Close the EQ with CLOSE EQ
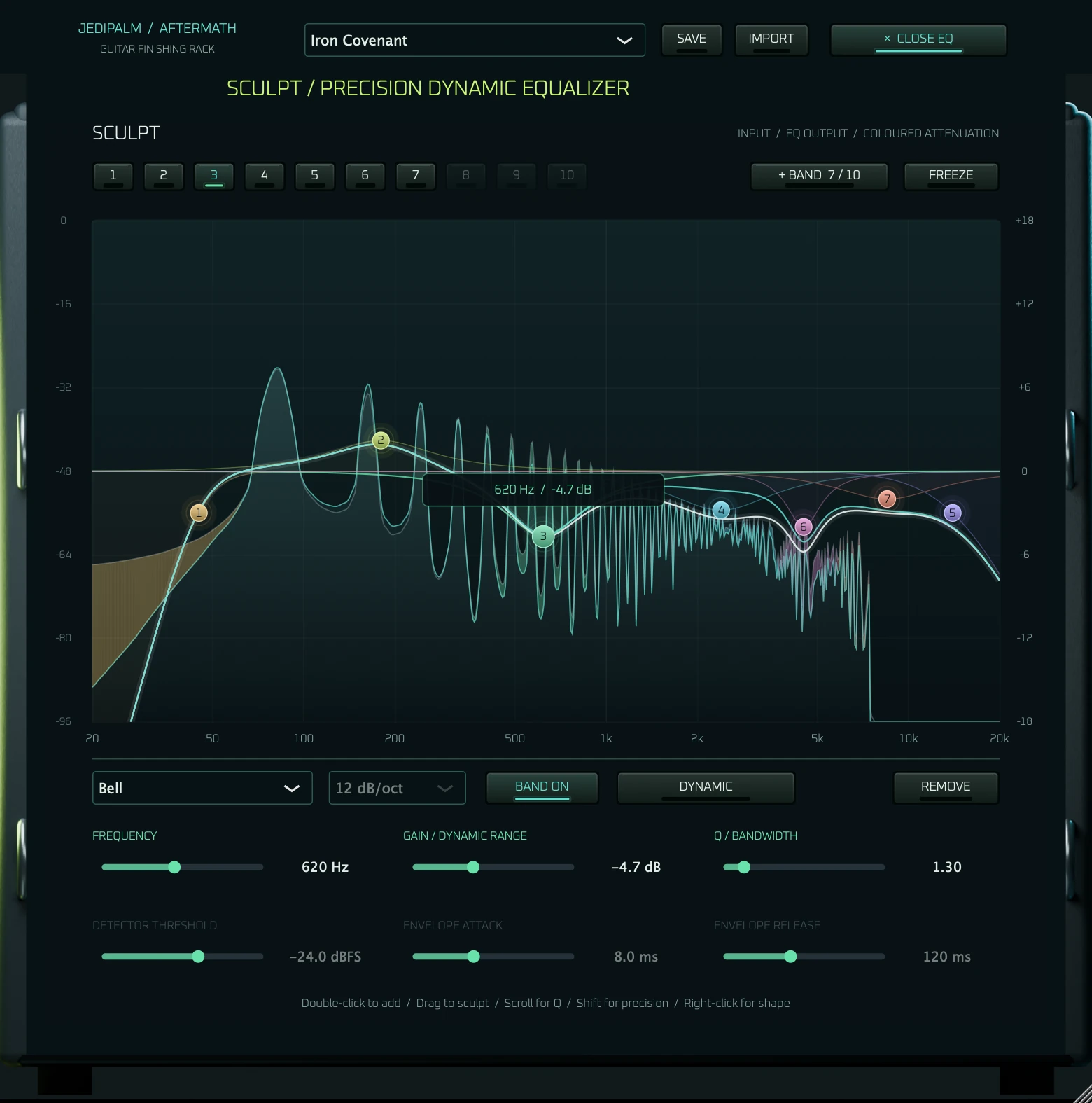This screenshot has width=1092, height=1103. coord(918,39)
